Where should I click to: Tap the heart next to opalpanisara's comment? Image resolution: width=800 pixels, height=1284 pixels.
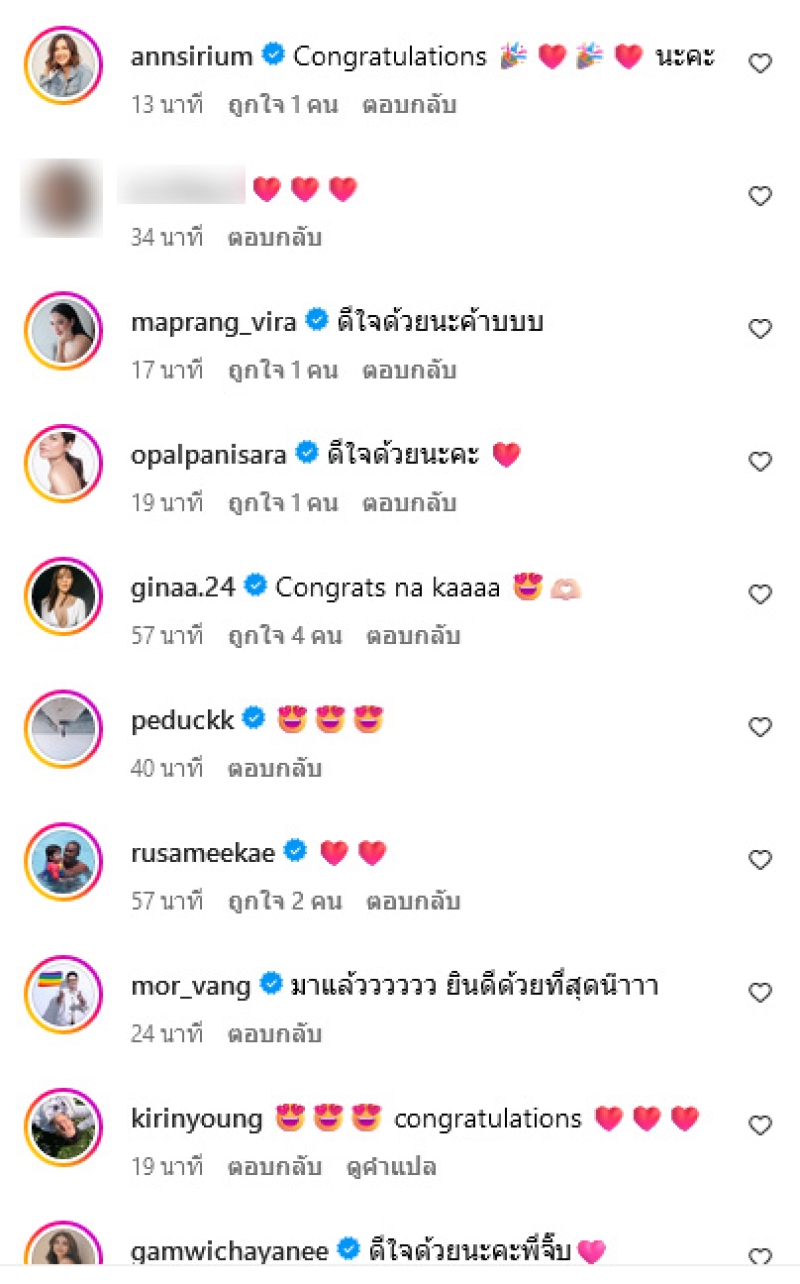(x=760, y=462)
